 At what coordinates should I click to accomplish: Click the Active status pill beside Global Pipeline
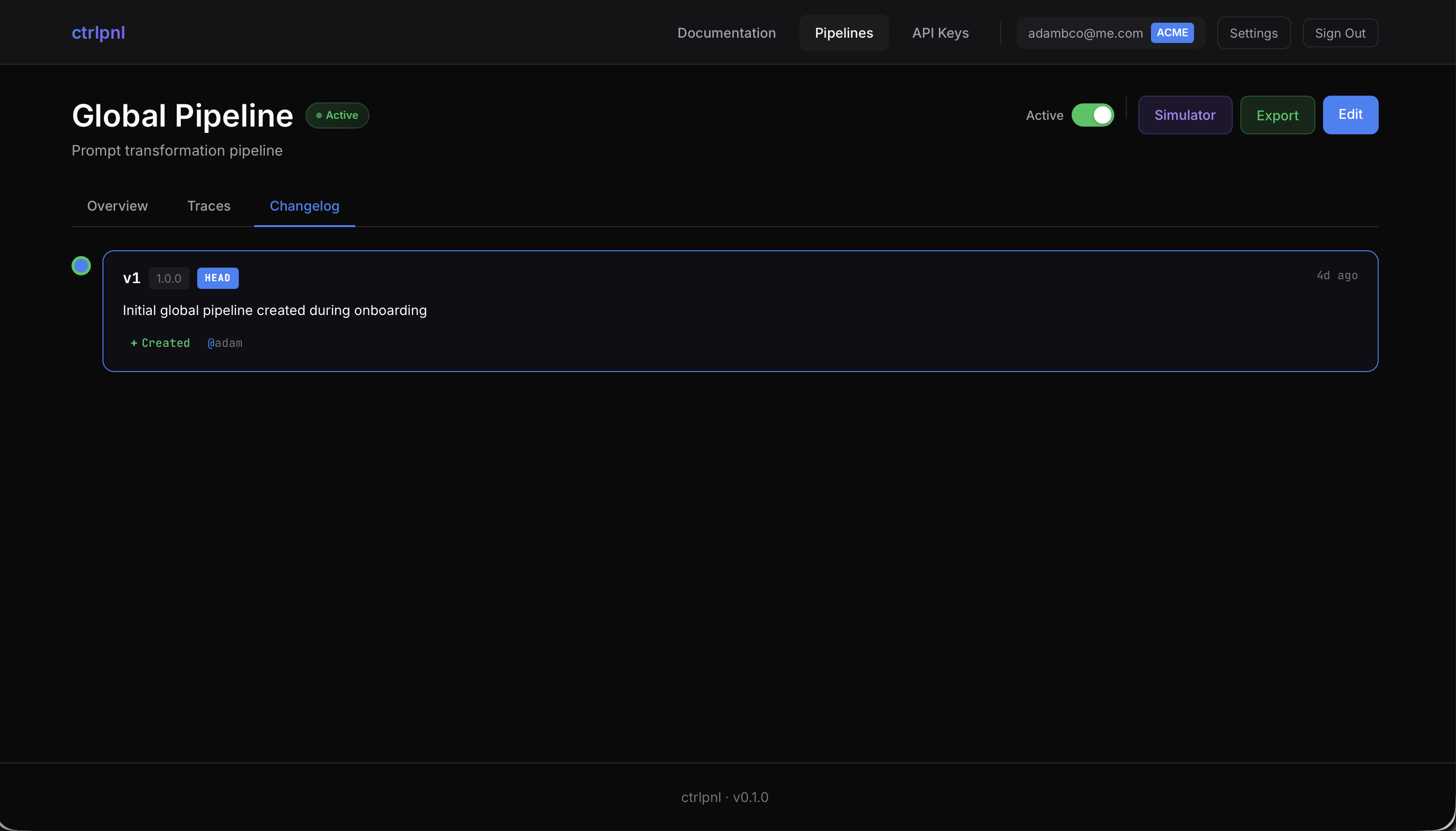[337, 115]
